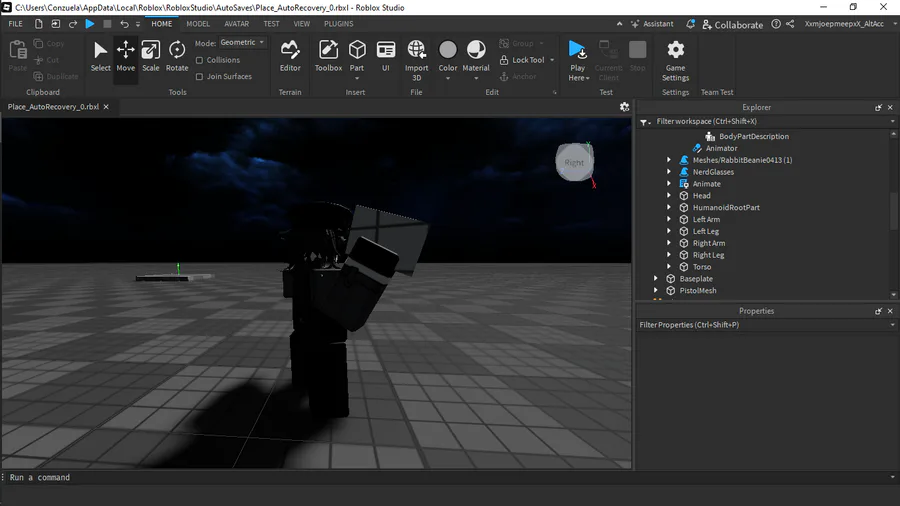Activate the Select tool
The height and width of the screenshot is (506, 900).
click(100, 56)
